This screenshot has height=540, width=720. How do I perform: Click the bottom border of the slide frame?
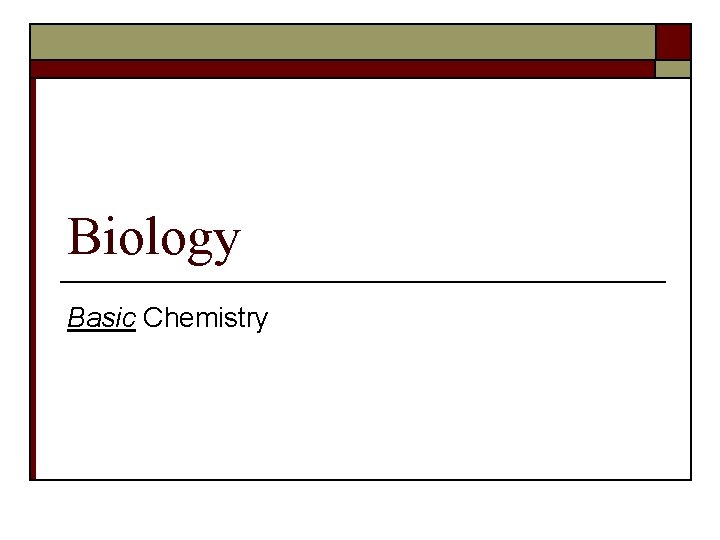tap(360, 480)
